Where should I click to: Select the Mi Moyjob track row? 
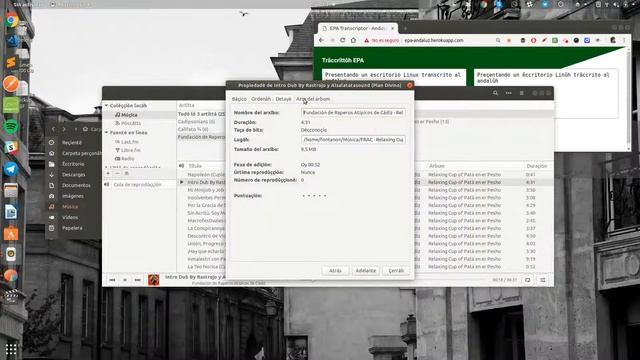(x=206, y=190)
